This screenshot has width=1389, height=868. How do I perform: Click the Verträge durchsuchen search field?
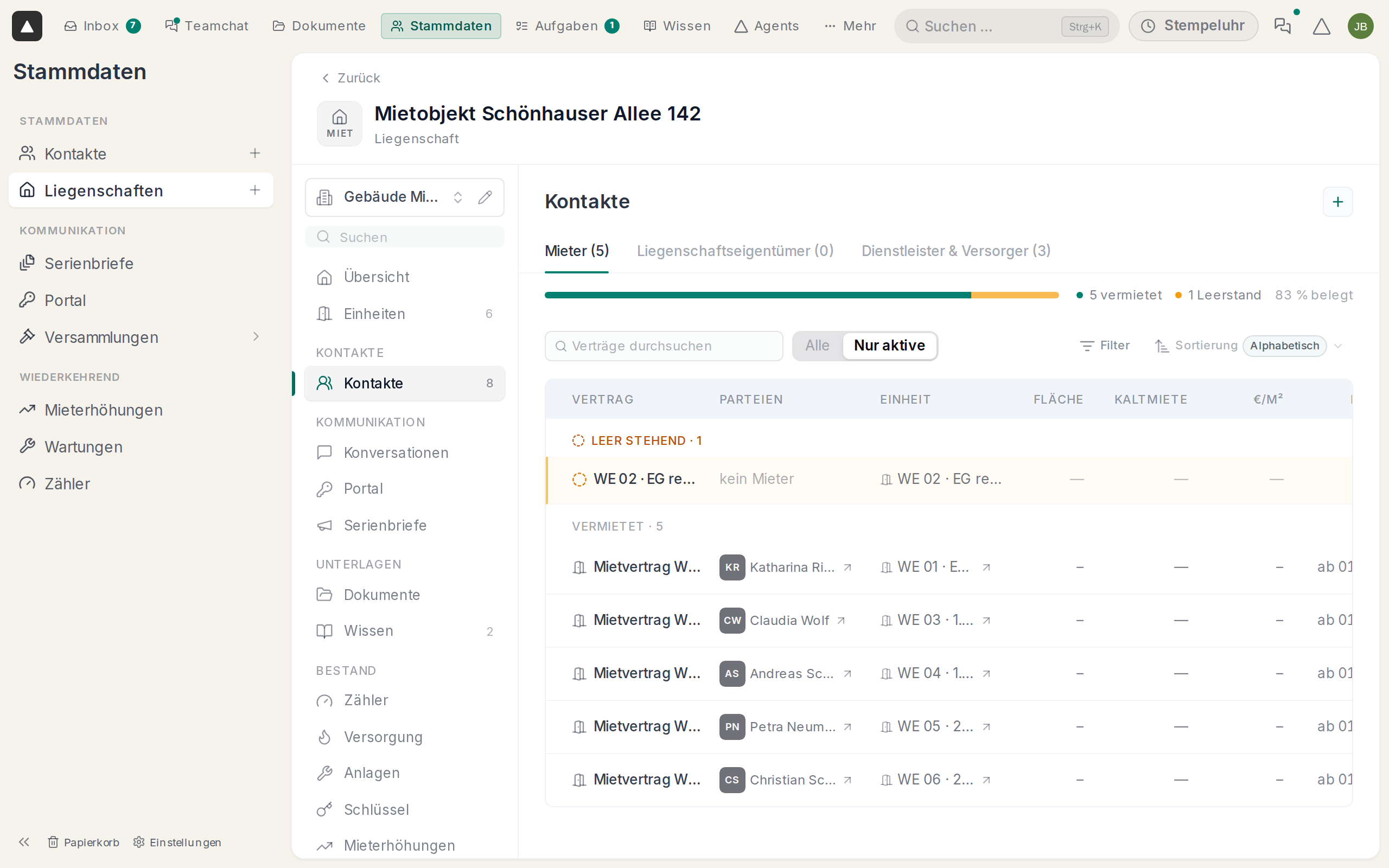tap(664, 346)
